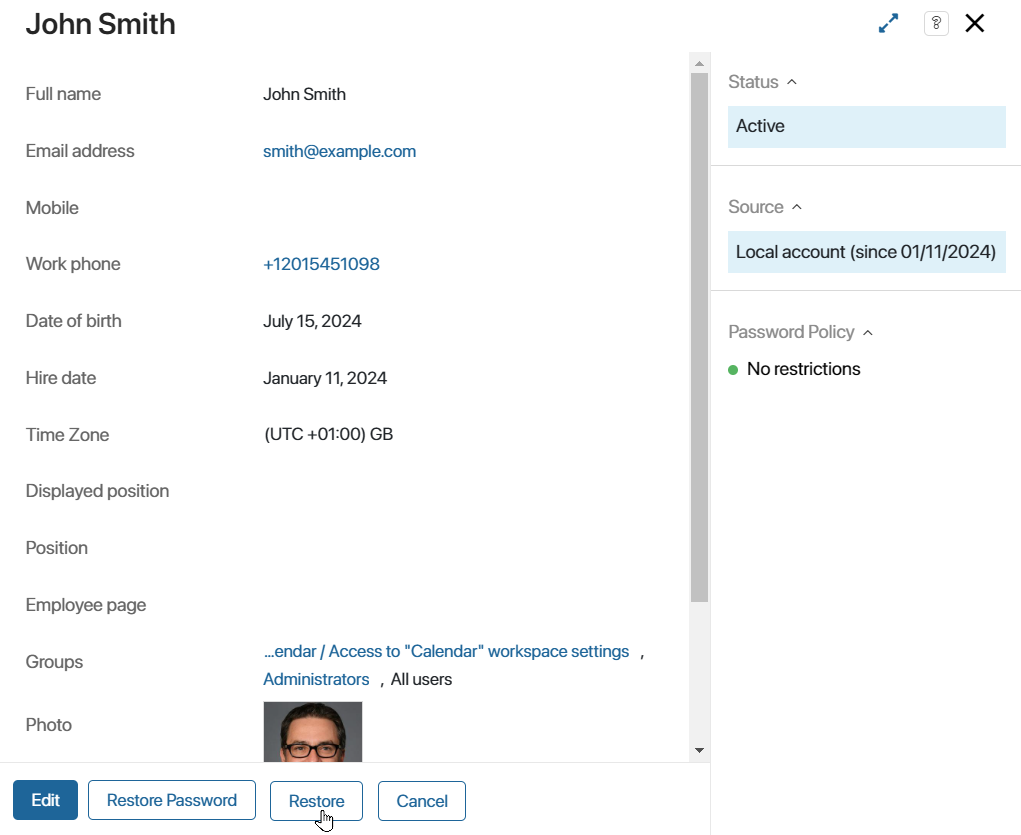Open the Administrators group link
Image resolution: width=1021 pixels, height=835 pixels.
316,679
